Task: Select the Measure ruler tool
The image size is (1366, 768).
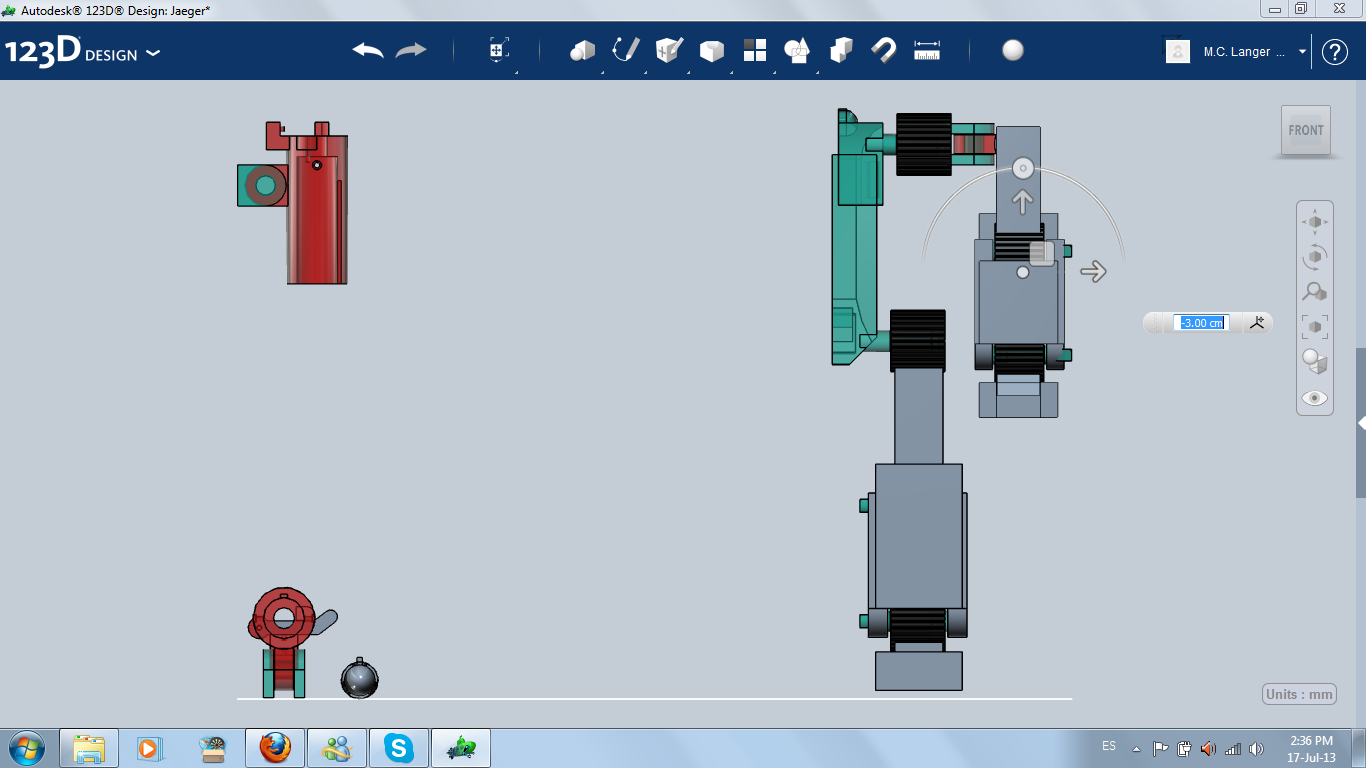Action: 927,50
